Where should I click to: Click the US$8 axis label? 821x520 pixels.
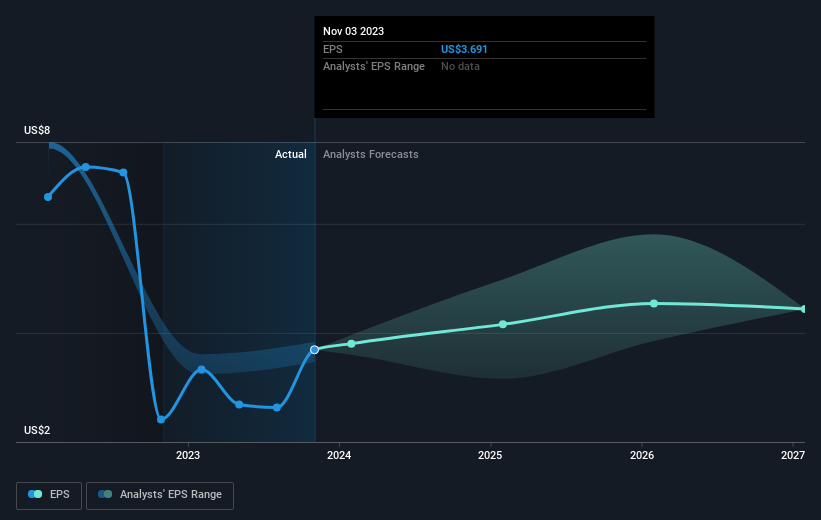[x=37, y=130]
